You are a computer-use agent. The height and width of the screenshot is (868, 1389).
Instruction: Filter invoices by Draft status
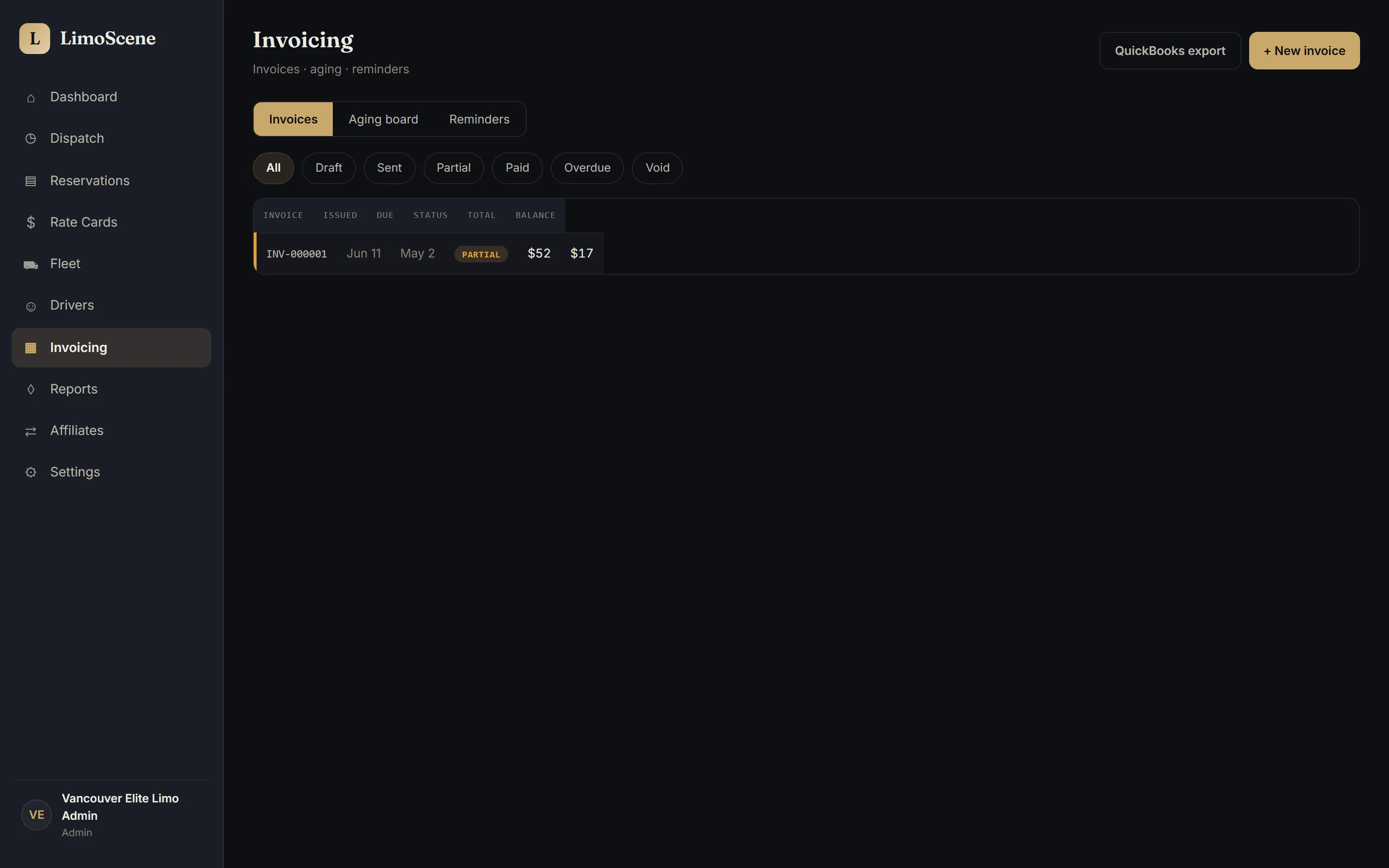(x=329, y=168)
